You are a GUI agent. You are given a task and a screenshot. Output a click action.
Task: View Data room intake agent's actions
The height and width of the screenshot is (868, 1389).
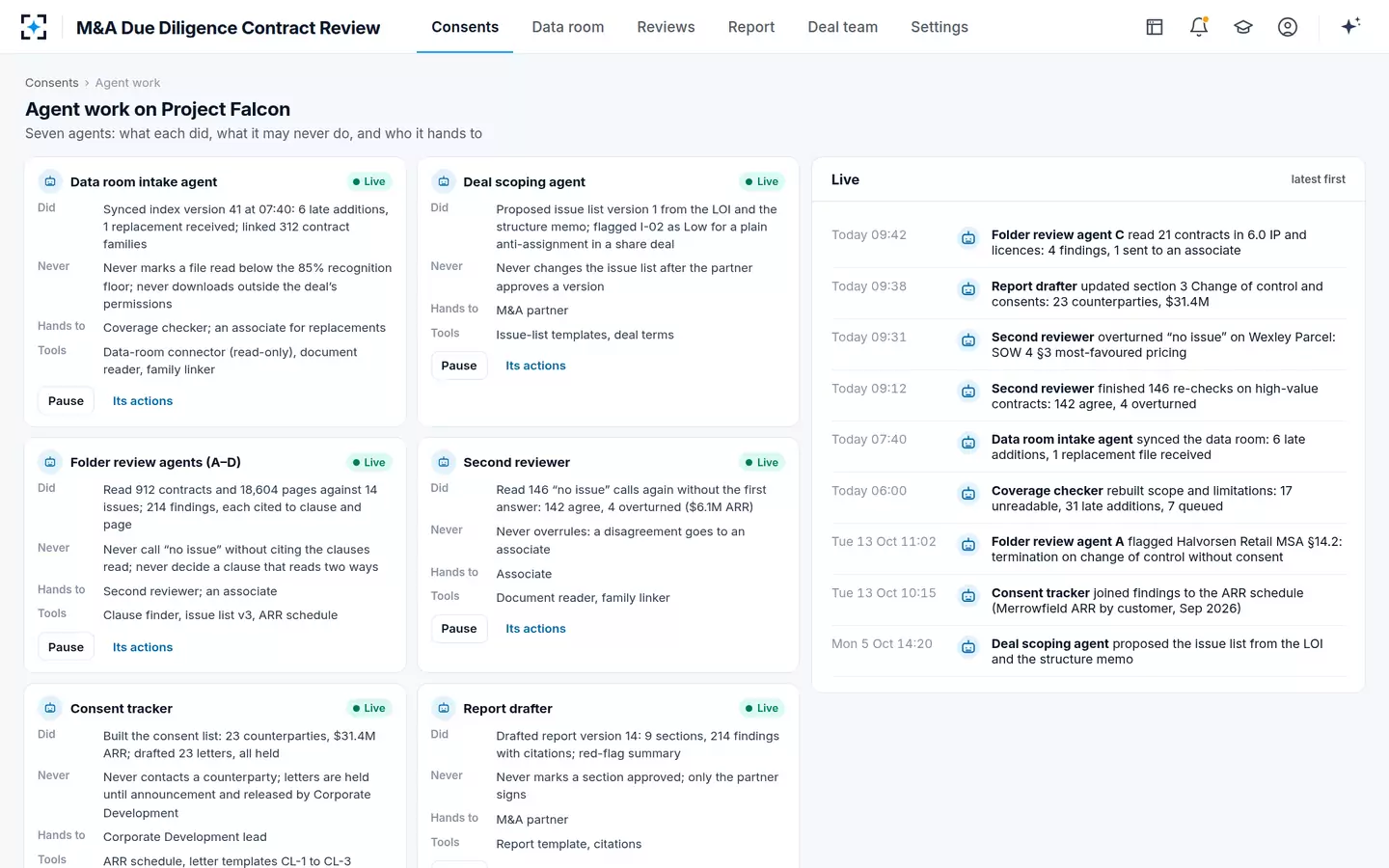(143, 401)
